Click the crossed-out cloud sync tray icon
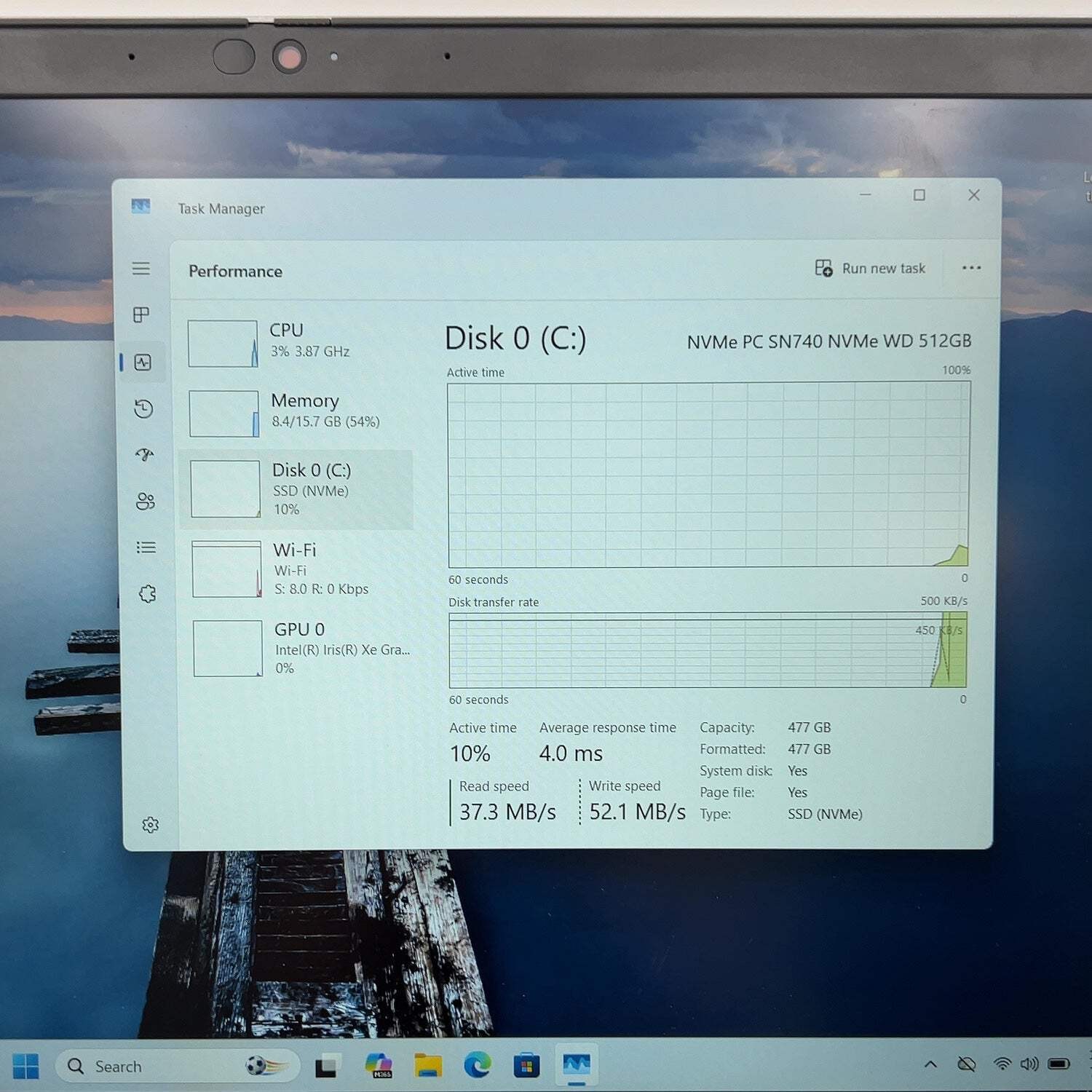Viewport: 1092px width, 1092px height. pyautogui.click(x=966, y=1064)
